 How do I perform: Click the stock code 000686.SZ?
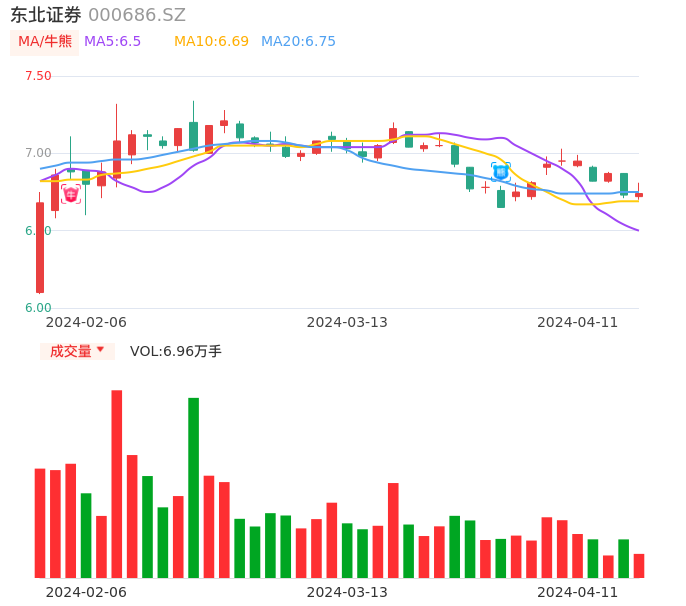pos(137,15)
